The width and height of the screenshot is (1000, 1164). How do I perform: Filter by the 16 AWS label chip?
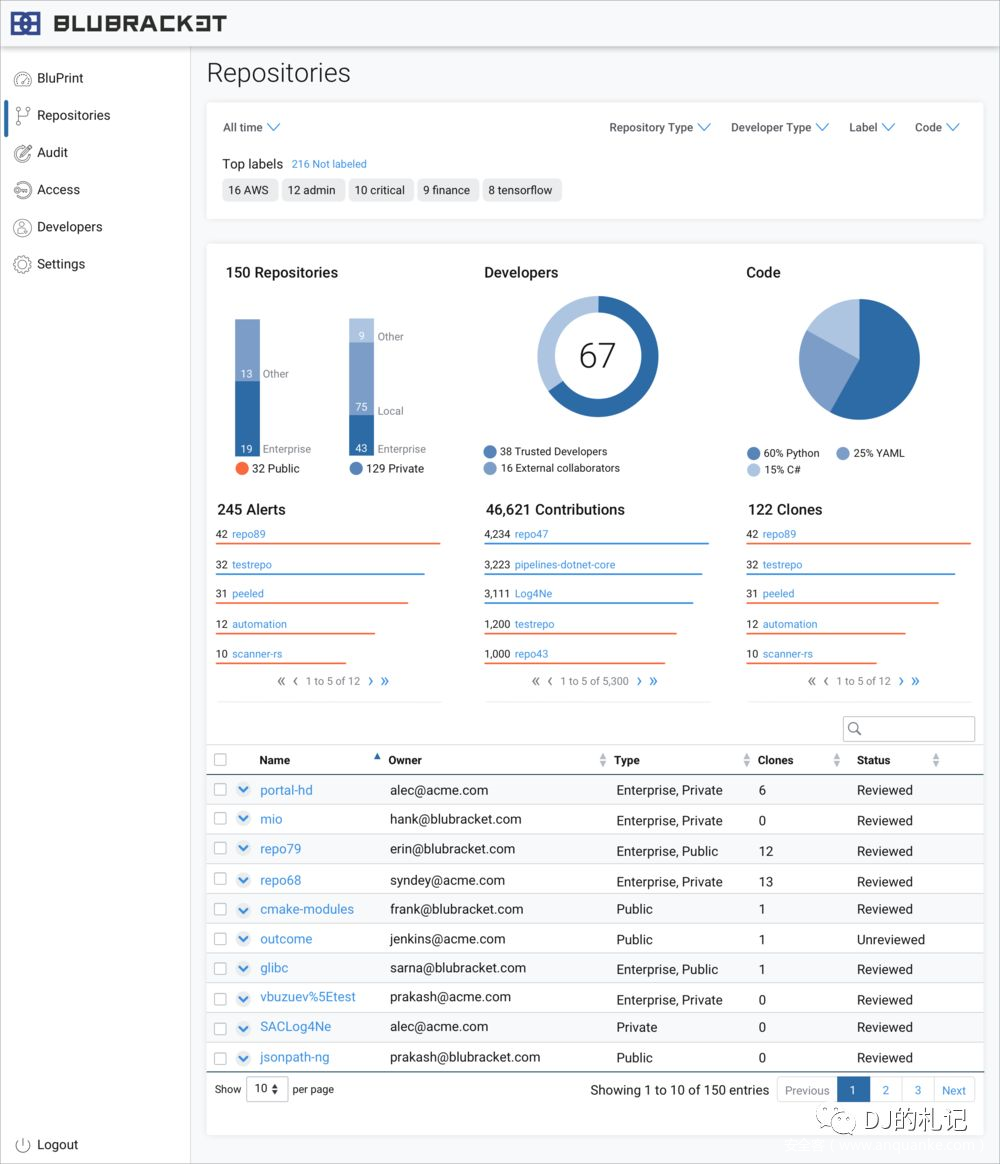248,190
